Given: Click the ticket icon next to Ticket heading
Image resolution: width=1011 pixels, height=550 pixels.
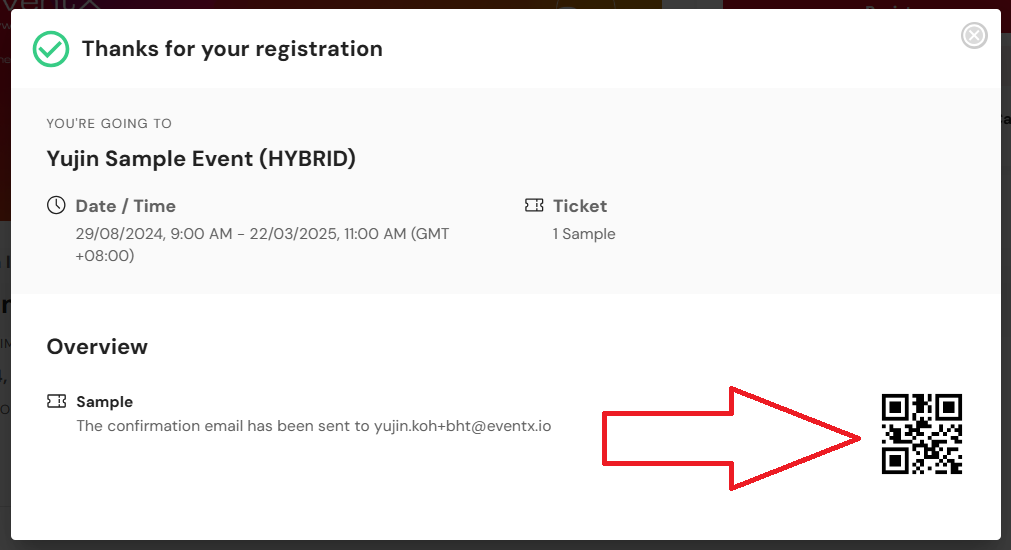Looking at the screenshot, I should (534, 205).
